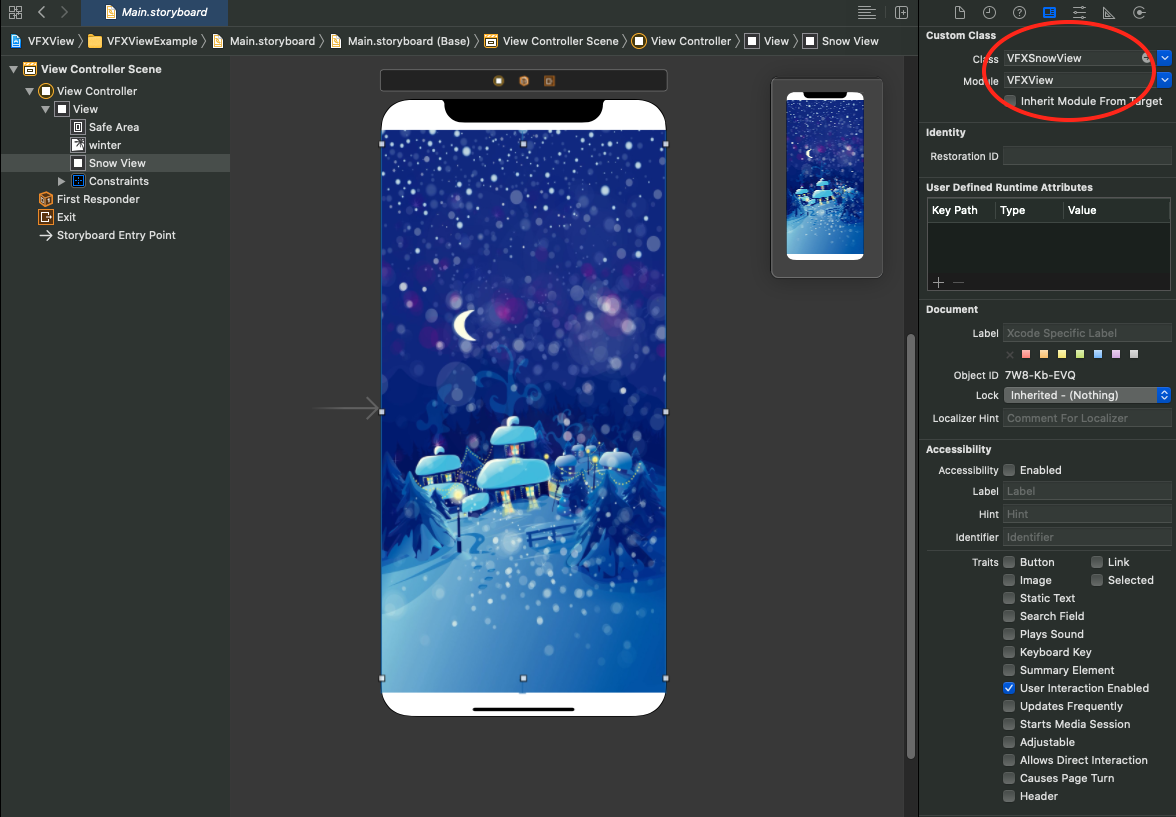
Task: Add a user defined runtime attribute
Action: pos(938,282)
